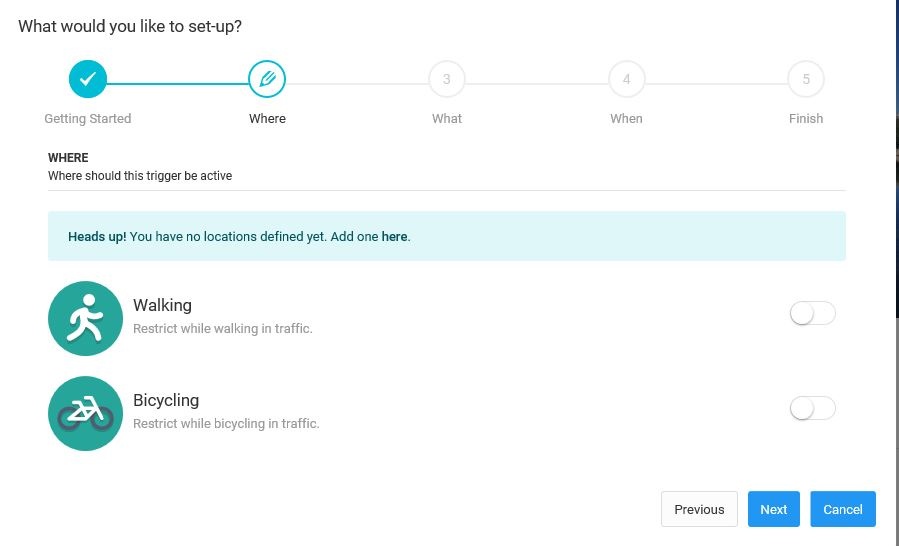Enable the Bicycling restriction toggle
899x546 pixels.
pos(812,408)
